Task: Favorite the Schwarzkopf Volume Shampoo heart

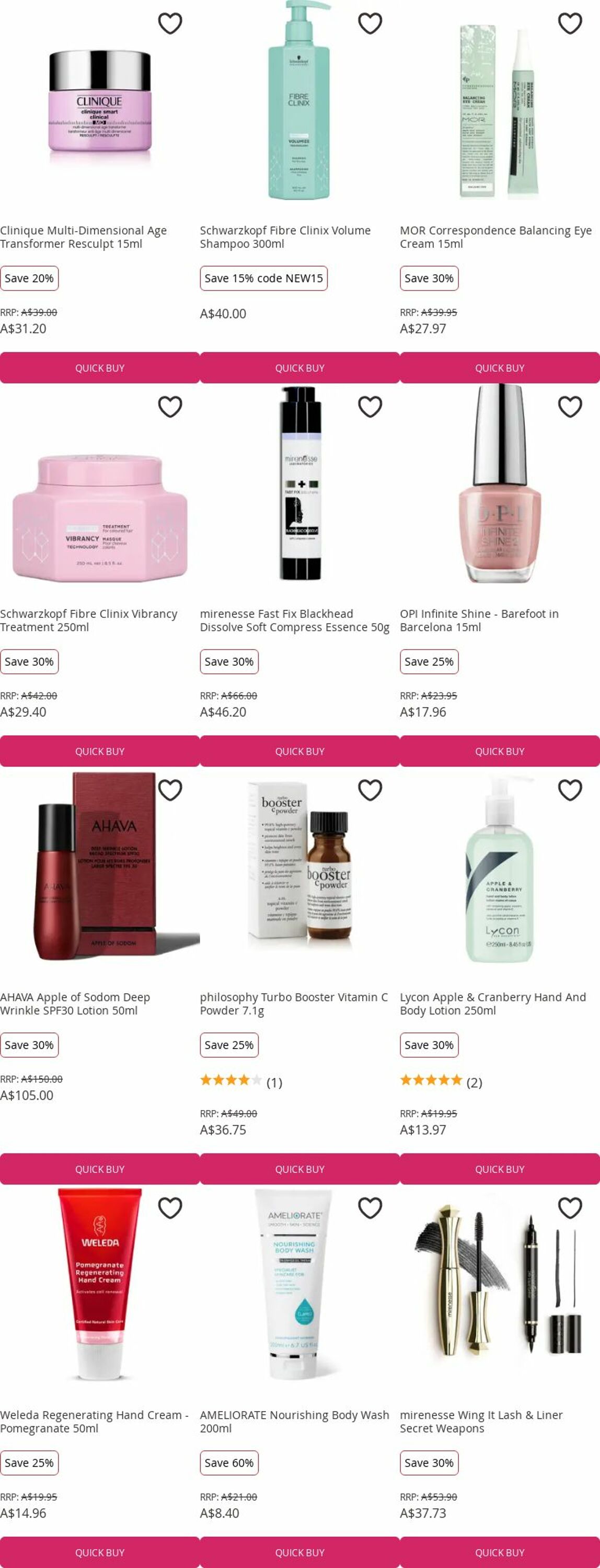Action: click(x=370, y=23)
